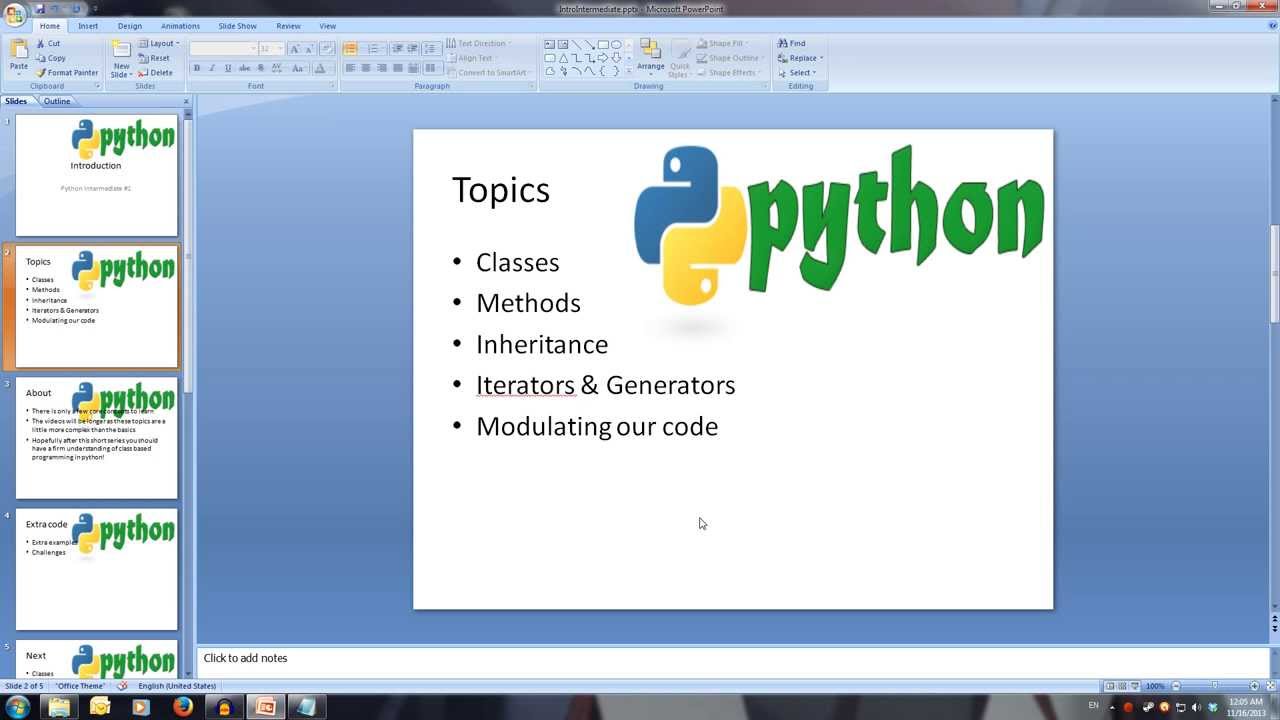
Task: Click English (United States) language indicator
Action: pos(177,686)
